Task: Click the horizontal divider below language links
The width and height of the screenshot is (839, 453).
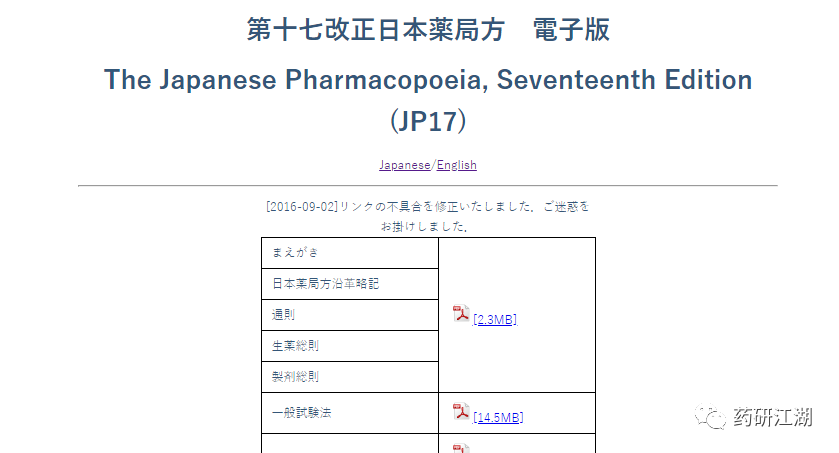Action: pos(428,186)
